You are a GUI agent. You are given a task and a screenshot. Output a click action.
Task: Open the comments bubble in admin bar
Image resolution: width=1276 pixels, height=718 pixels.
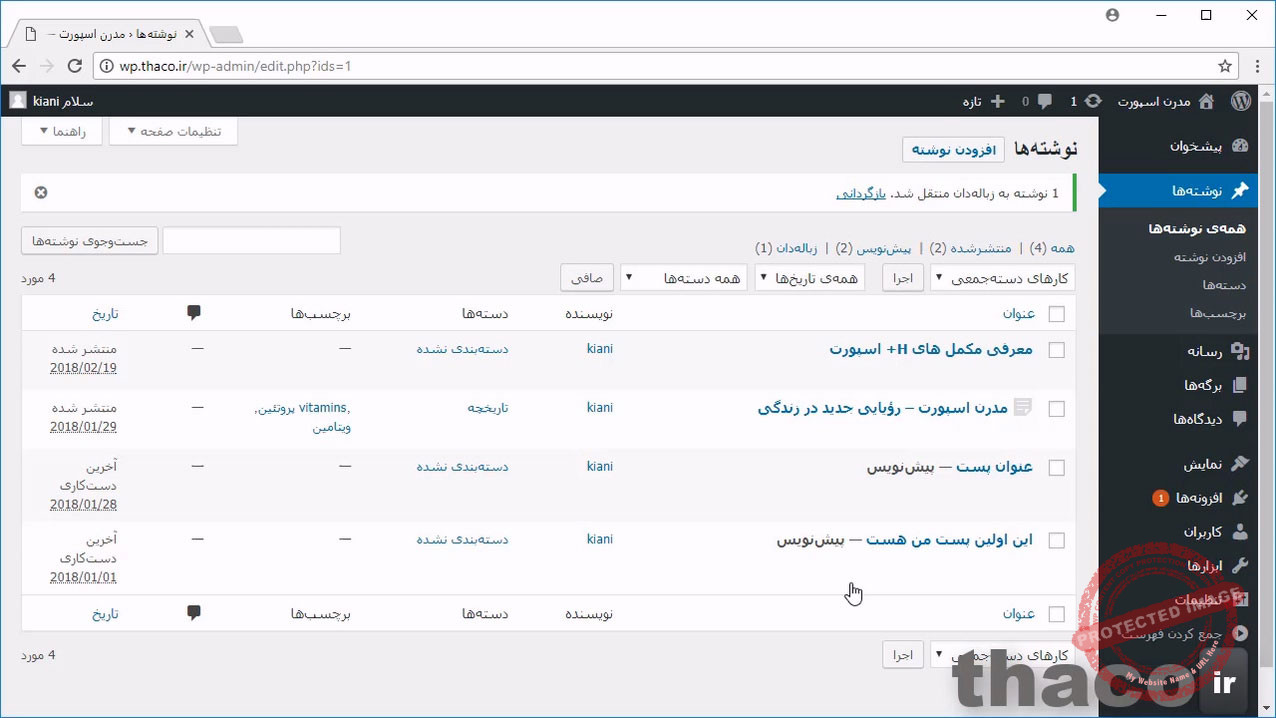click(1044, 101)
